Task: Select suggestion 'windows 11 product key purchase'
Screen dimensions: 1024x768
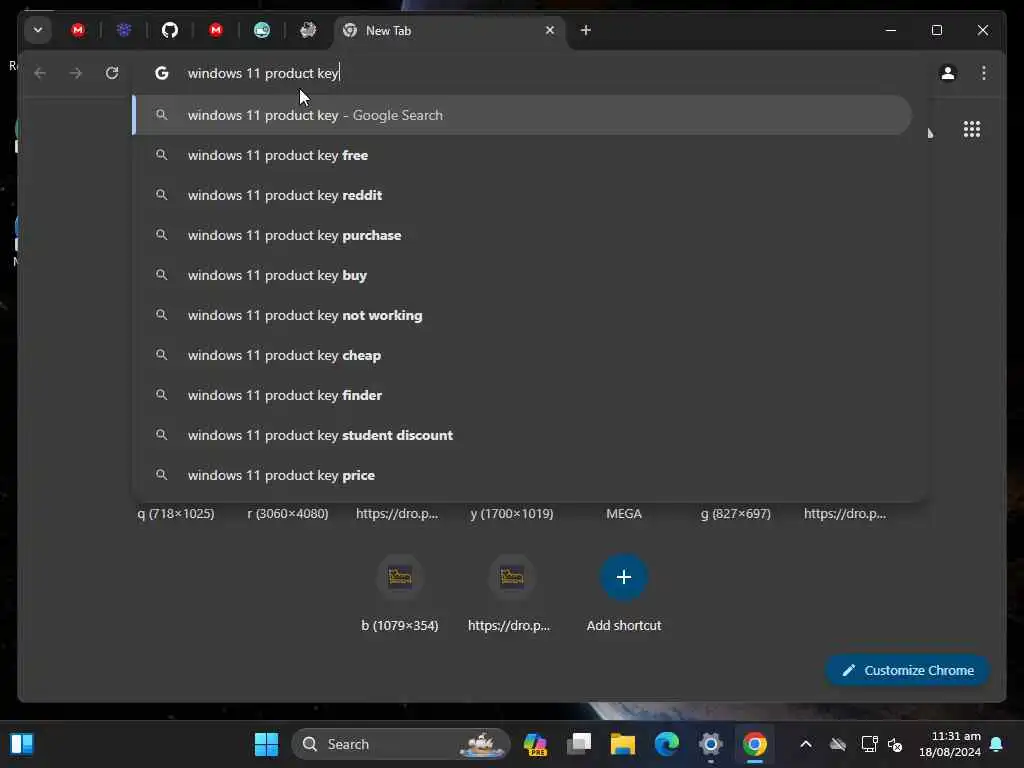Action: (522, 235)
